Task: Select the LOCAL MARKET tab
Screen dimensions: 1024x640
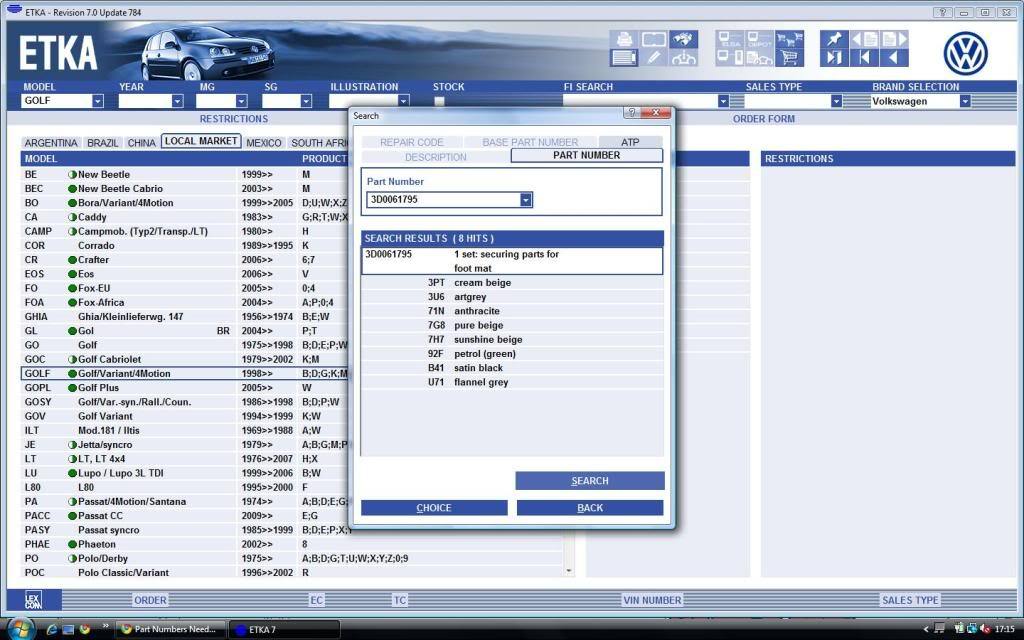Action: [x=201, y=141]
